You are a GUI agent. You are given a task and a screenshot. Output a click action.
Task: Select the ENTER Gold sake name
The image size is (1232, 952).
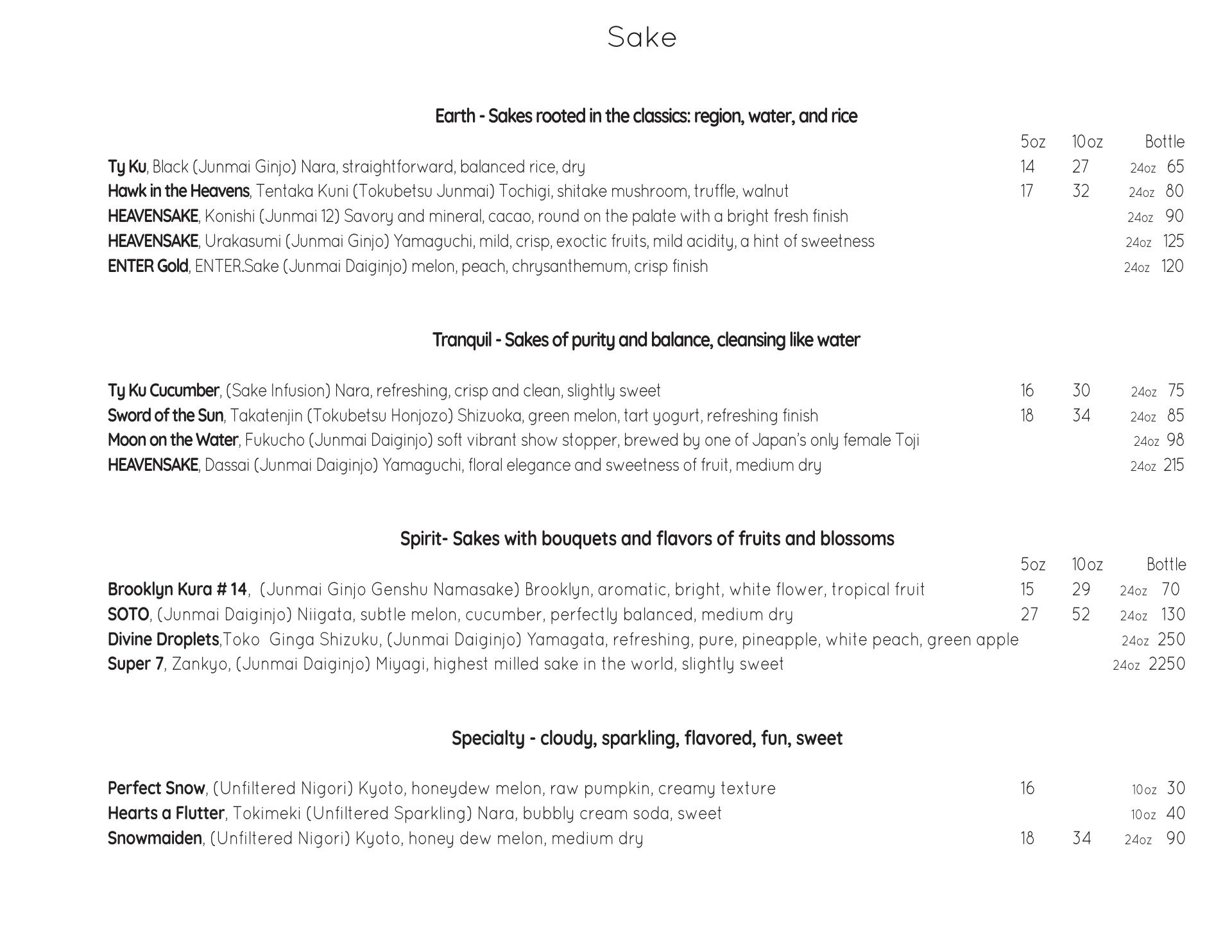tap(148, 266)
